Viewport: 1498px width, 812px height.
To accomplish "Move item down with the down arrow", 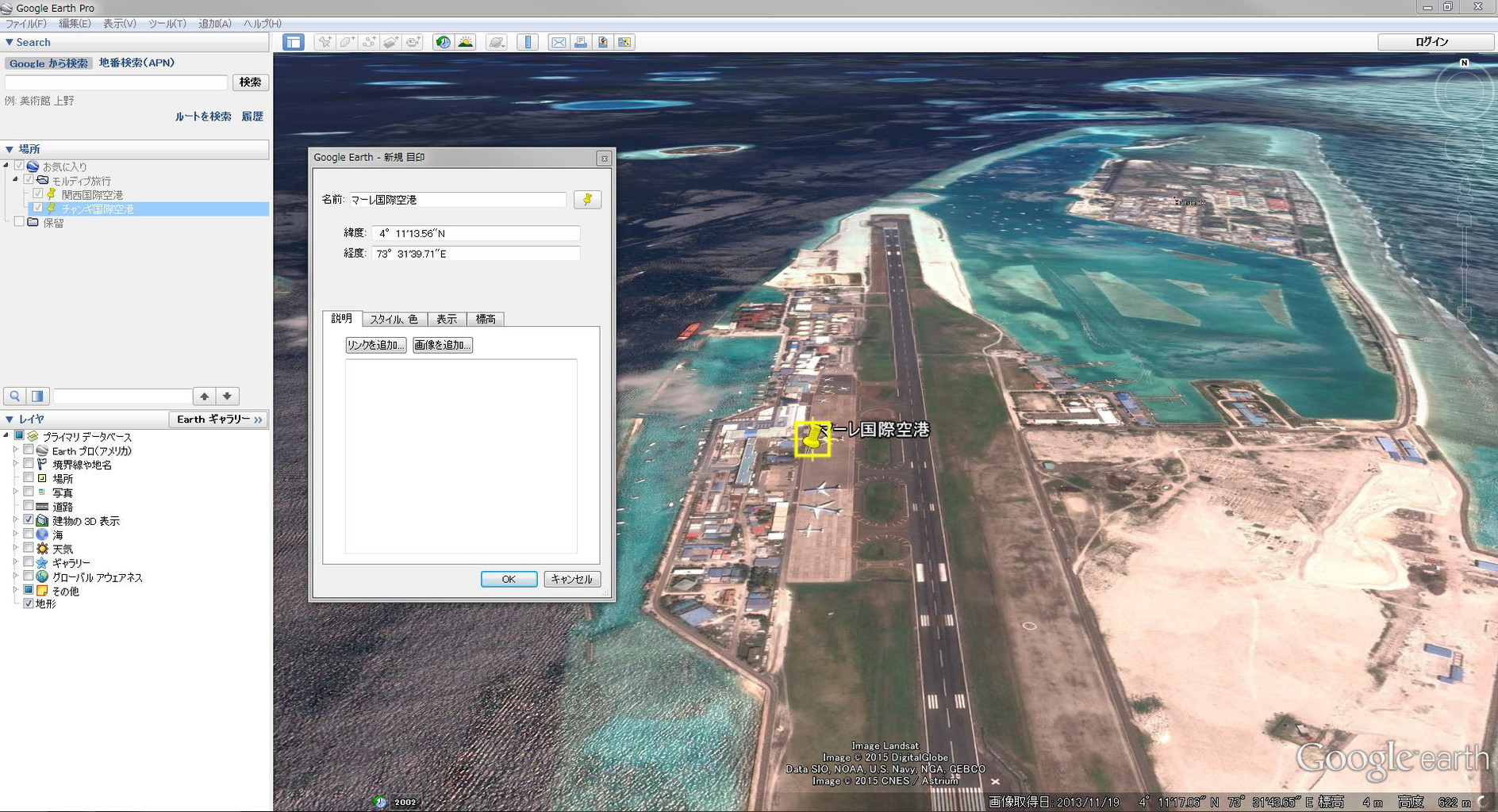I will (x=228, y=396).
